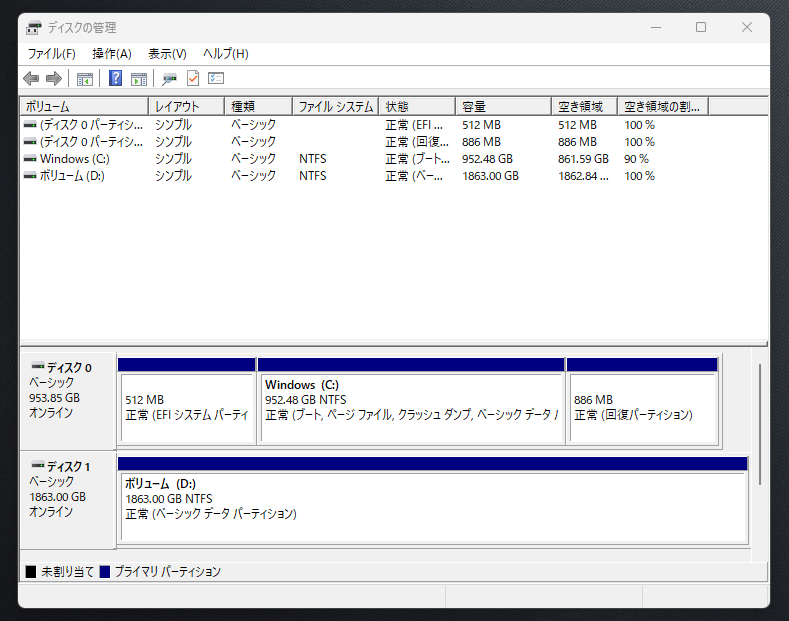The image size is (789, 621).
Task: Sort by the 状態 column header
Action: pyautogui.click(x=418, y=107)
